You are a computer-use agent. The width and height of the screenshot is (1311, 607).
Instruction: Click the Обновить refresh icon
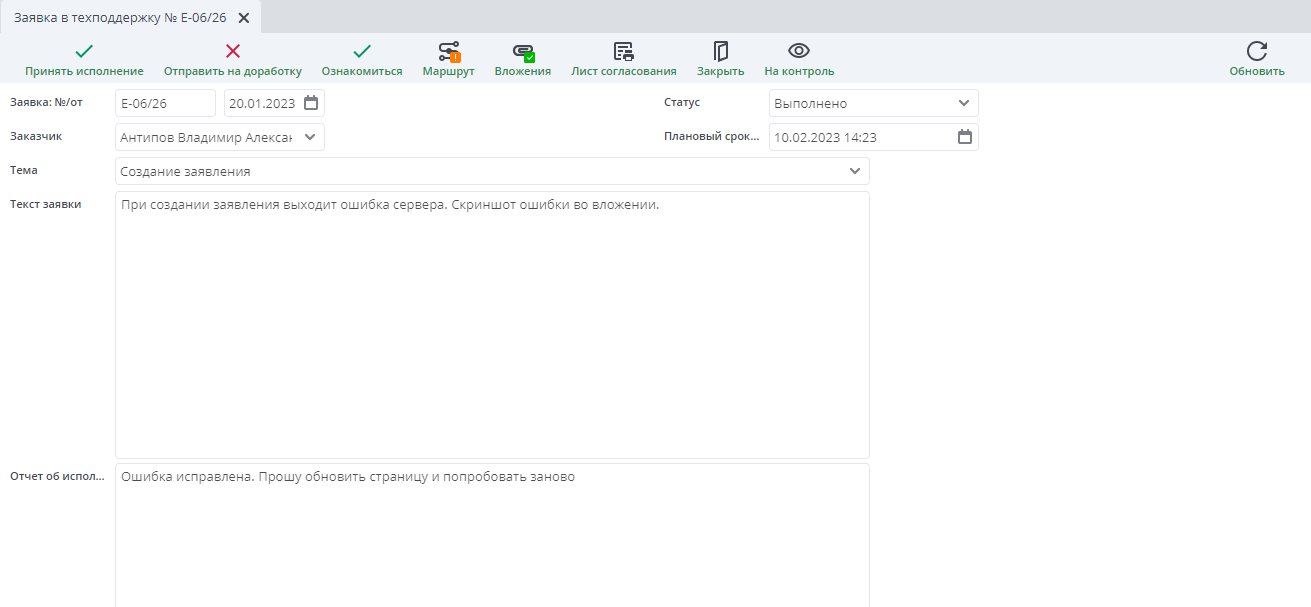pos(1257,51)
